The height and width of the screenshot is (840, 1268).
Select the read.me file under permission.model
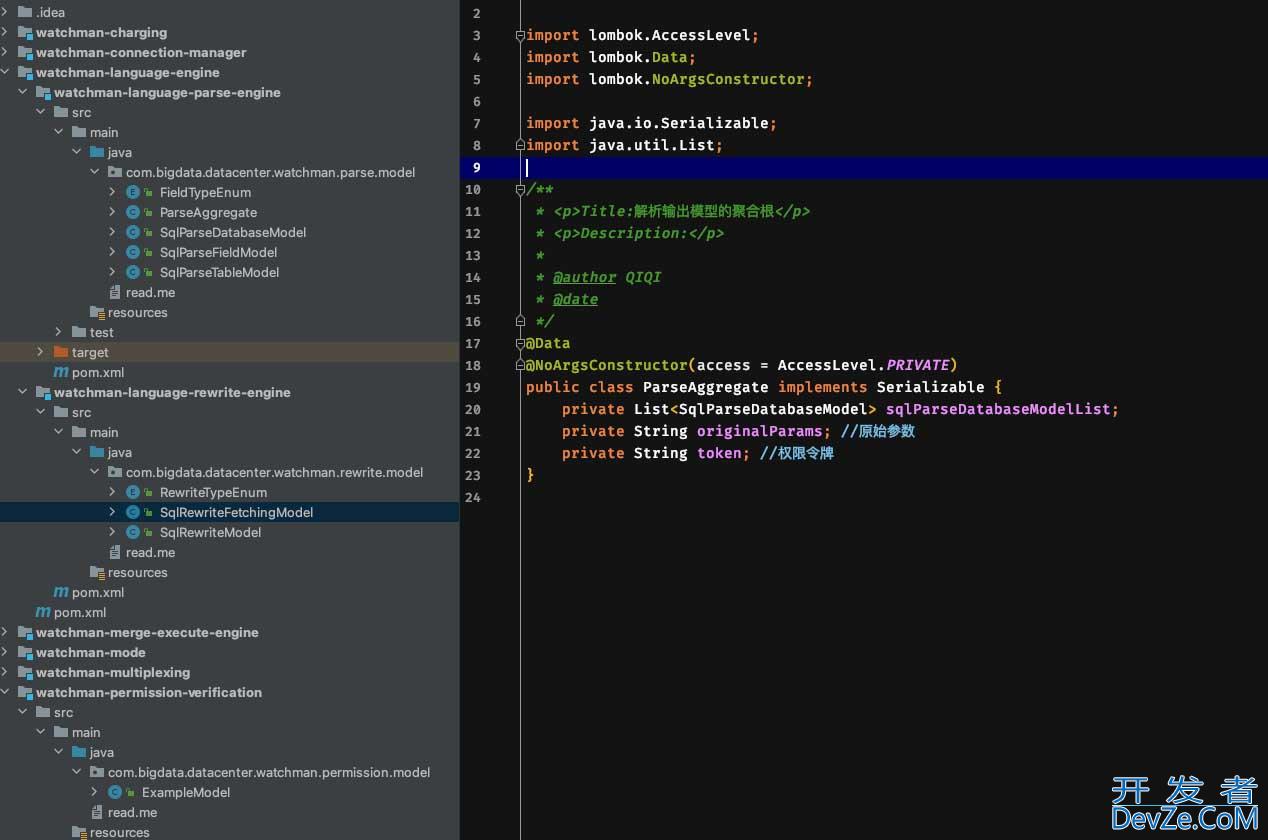point(133,812)
